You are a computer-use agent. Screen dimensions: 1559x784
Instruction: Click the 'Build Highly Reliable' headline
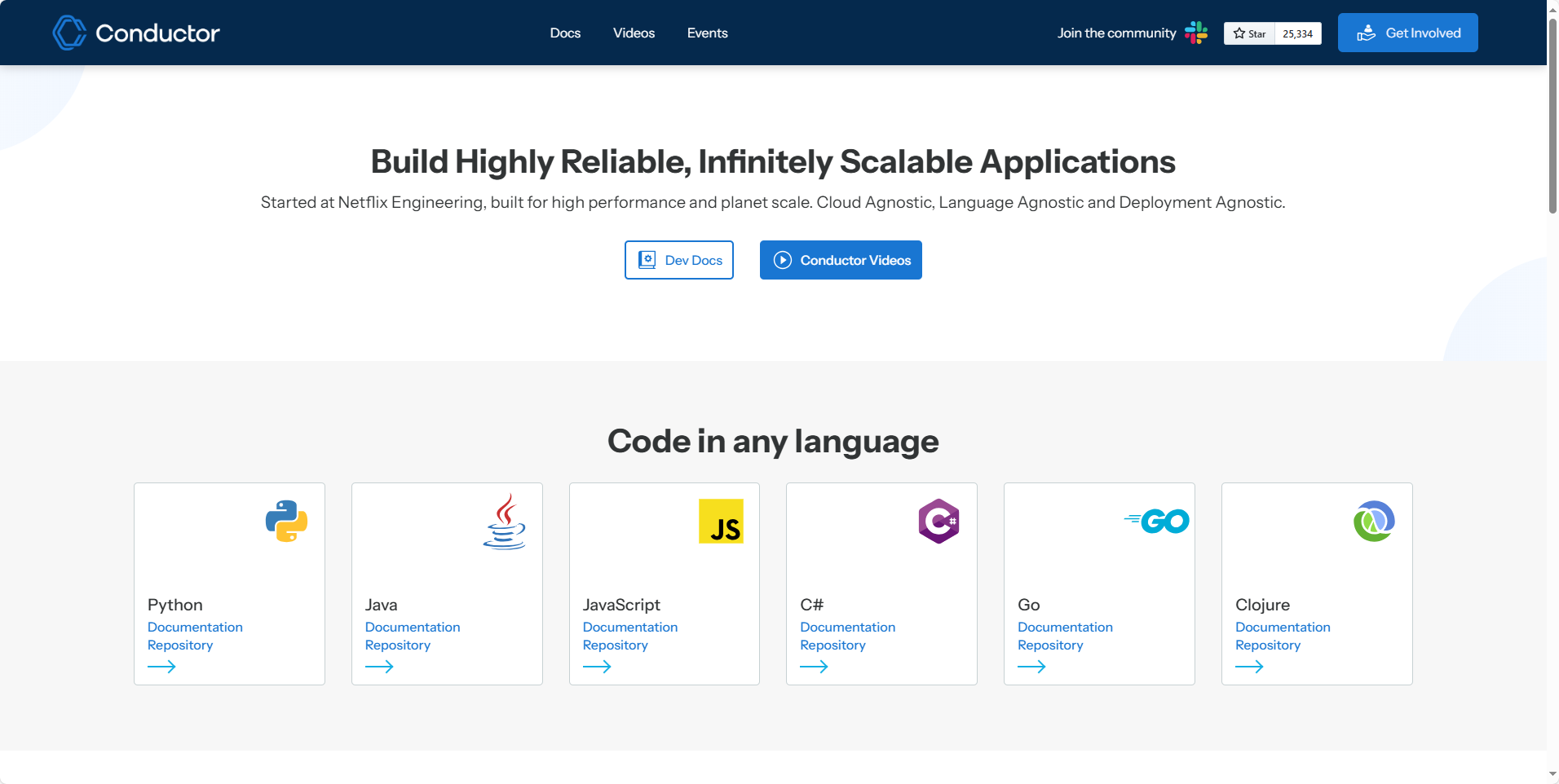pos(773,161)
